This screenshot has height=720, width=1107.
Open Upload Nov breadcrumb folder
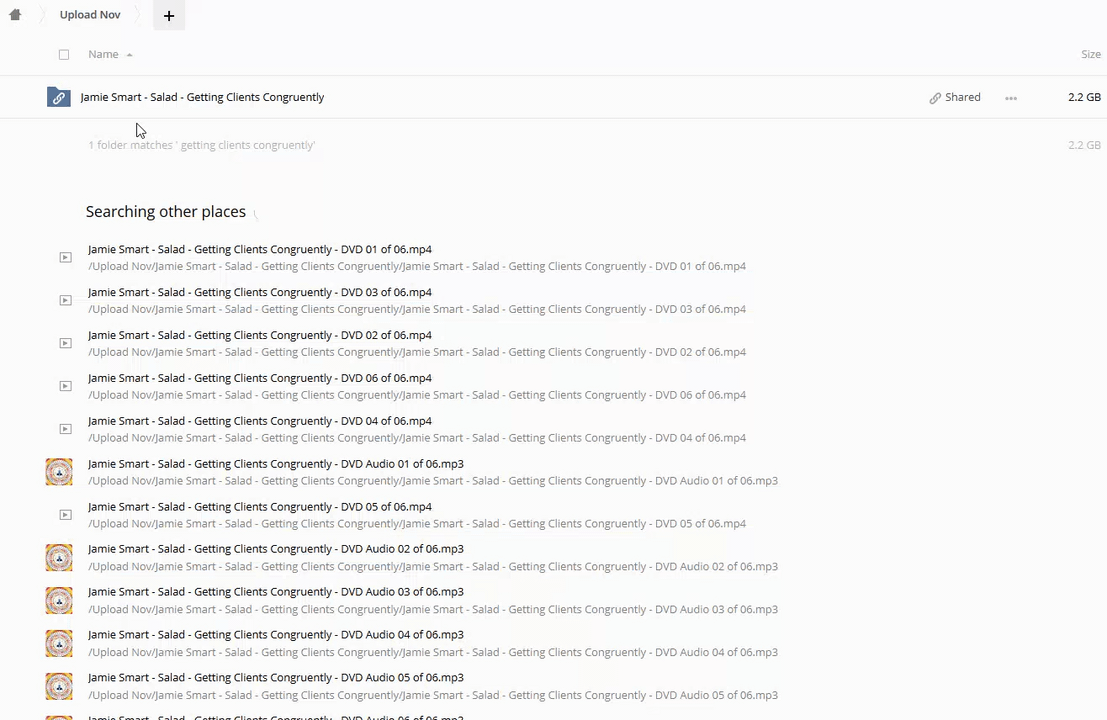pyautogui.click(x=90, y=15)
